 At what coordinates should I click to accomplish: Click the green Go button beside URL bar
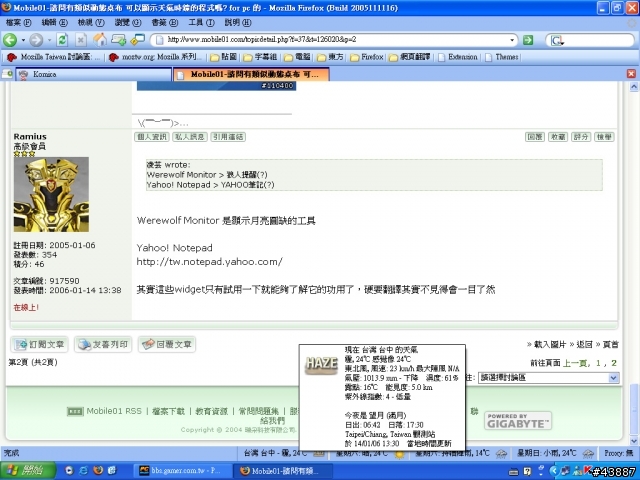click(x=528, y=40)
